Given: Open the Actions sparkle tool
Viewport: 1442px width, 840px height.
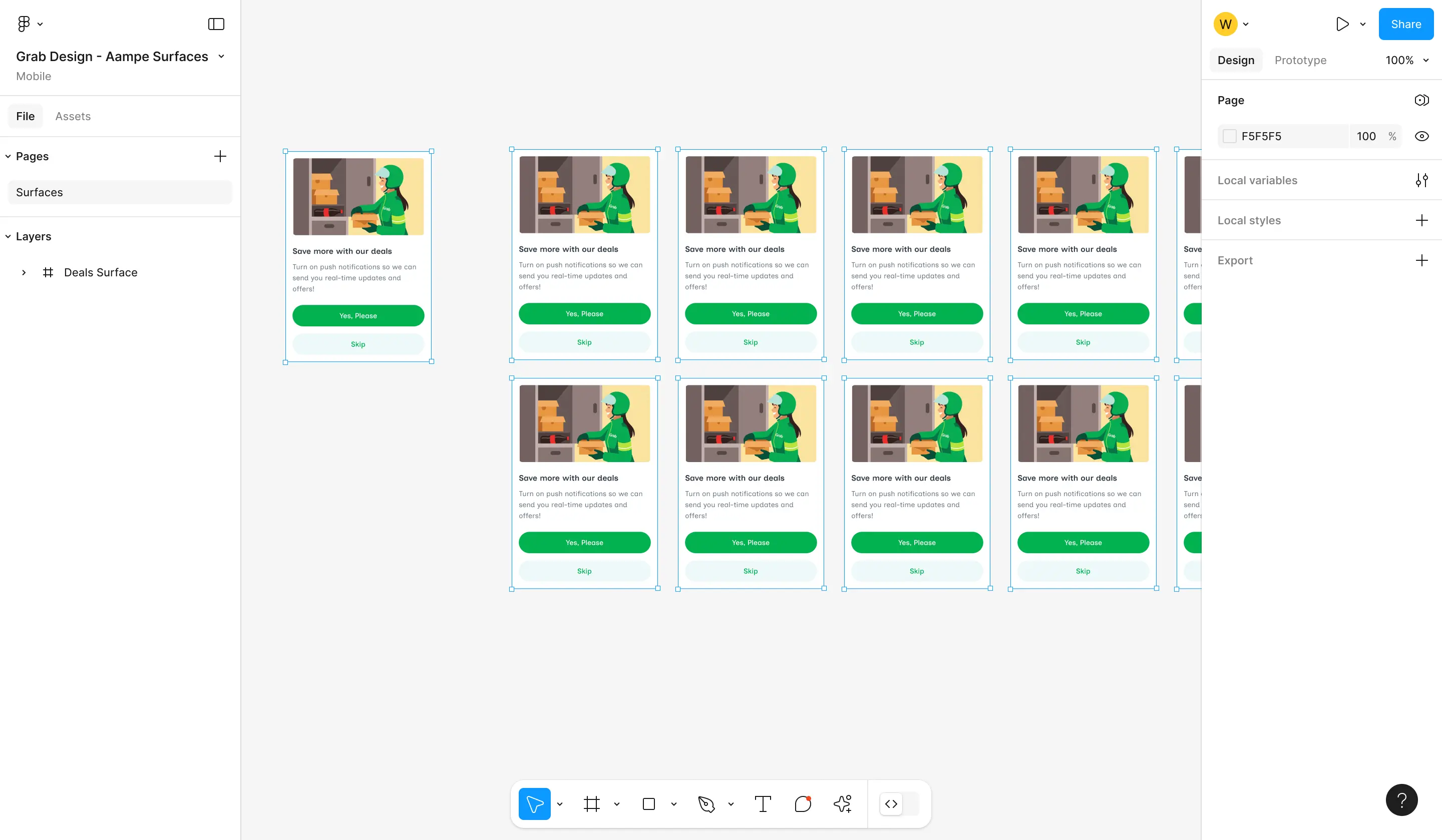Looking at the screenshot, I should click(x=842, y=804).
